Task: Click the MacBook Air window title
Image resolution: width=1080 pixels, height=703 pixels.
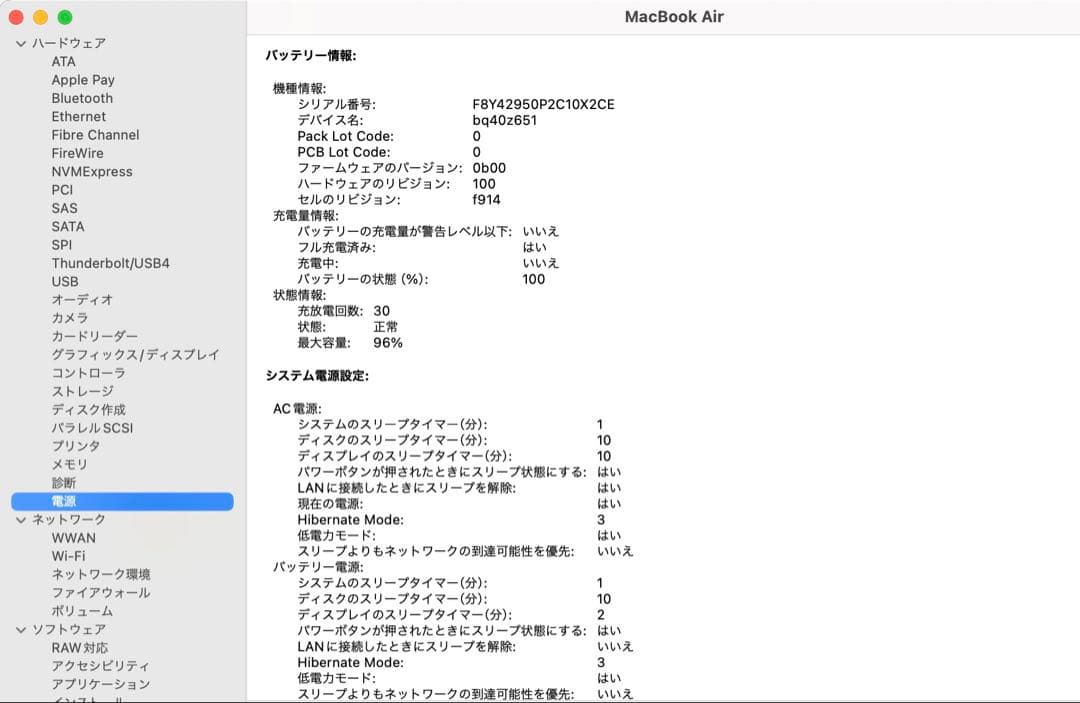Action: click(674, 17)
